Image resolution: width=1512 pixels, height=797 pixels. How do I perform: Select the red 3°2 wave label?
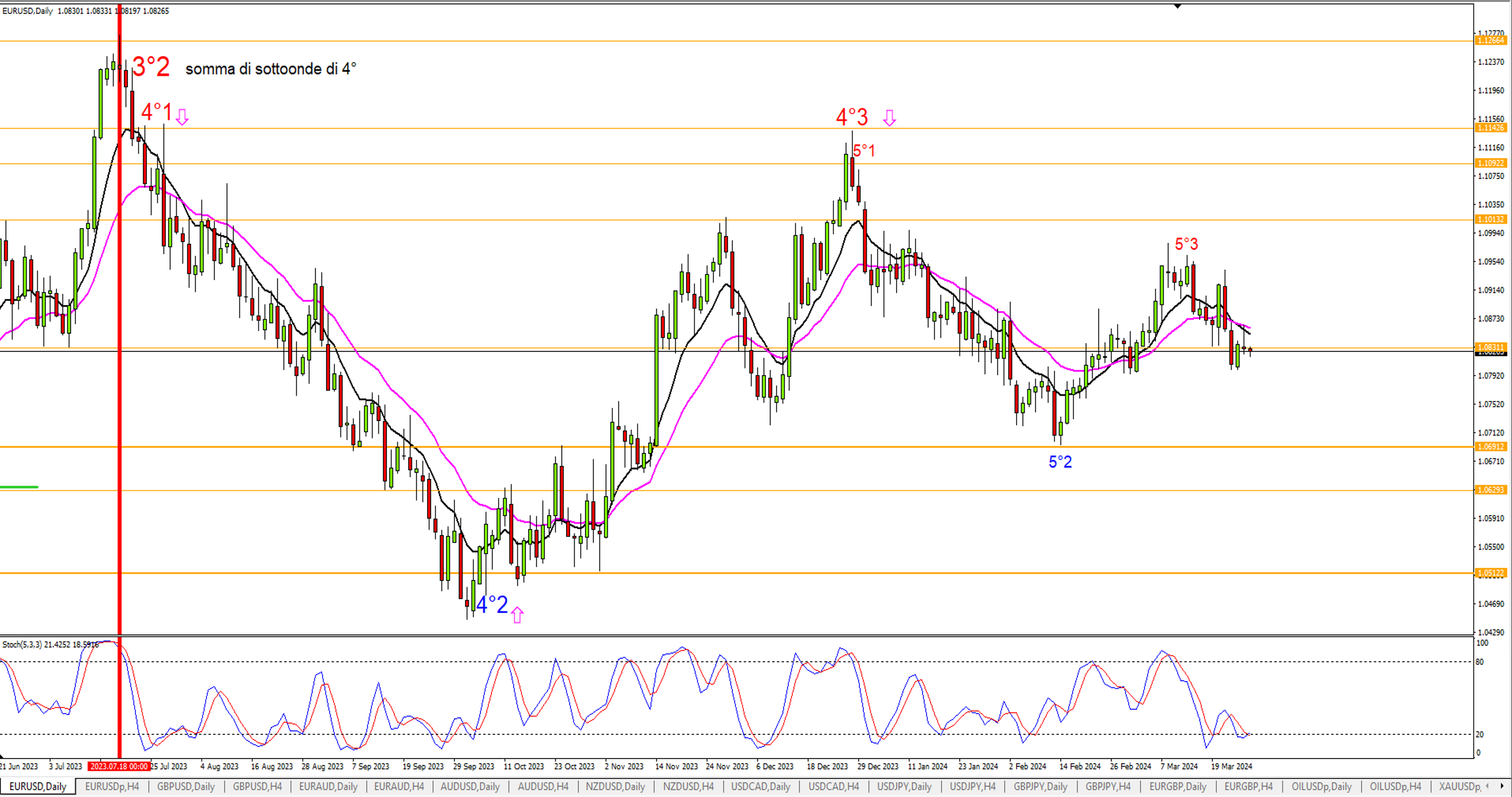pos(152,67)
